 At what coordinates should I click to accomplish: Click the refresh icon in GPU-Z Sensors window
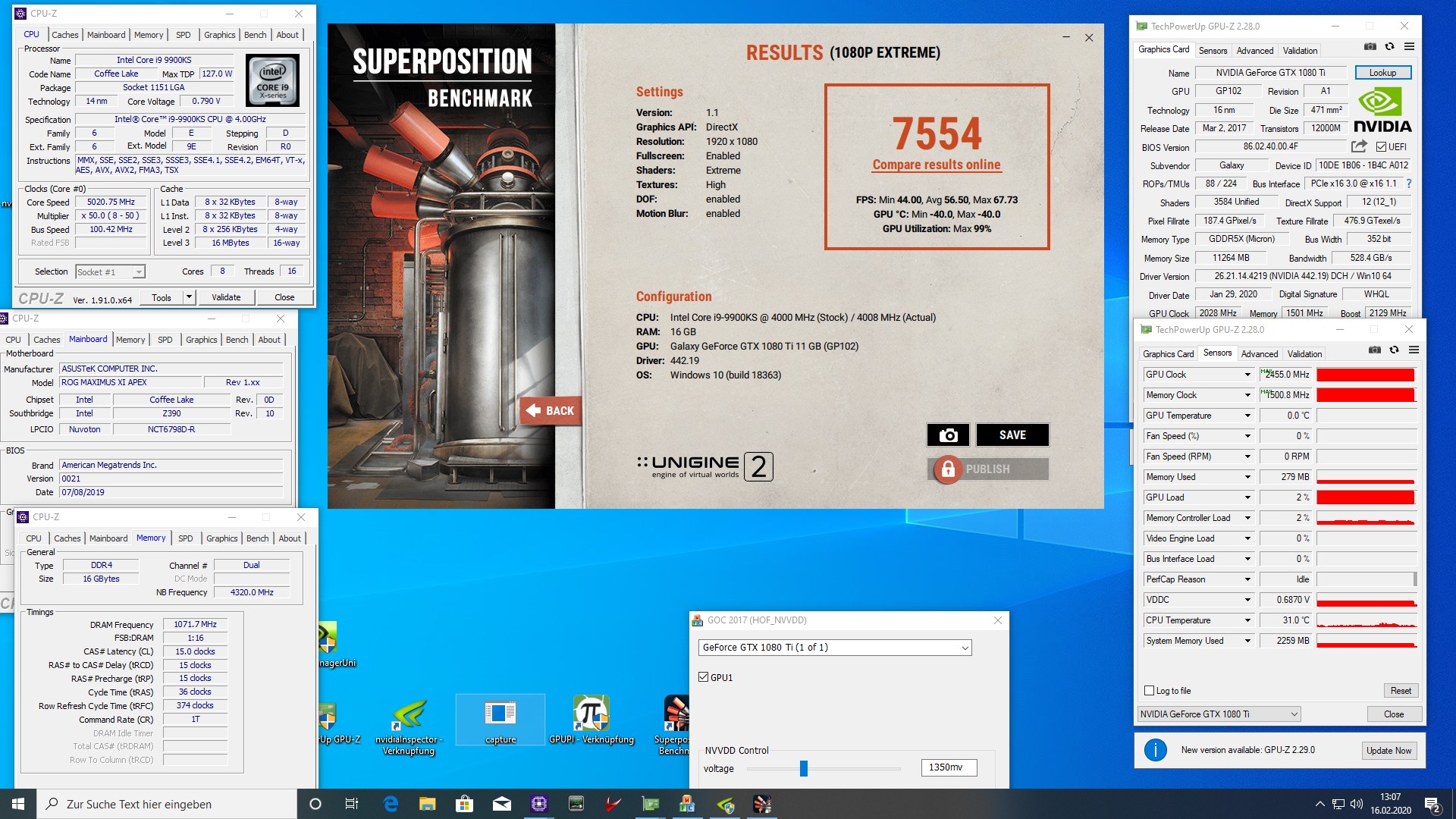click(1394, 350)
